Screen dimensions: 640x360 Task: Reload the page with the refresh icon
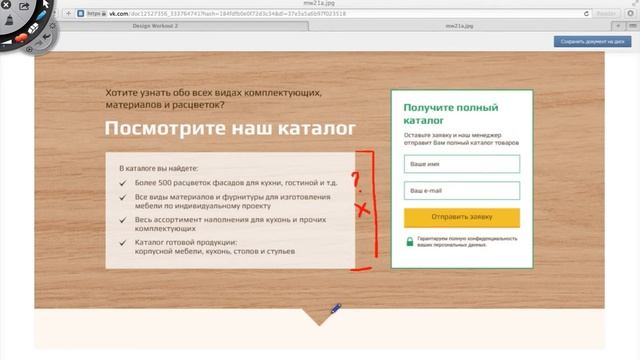point(586,13)
